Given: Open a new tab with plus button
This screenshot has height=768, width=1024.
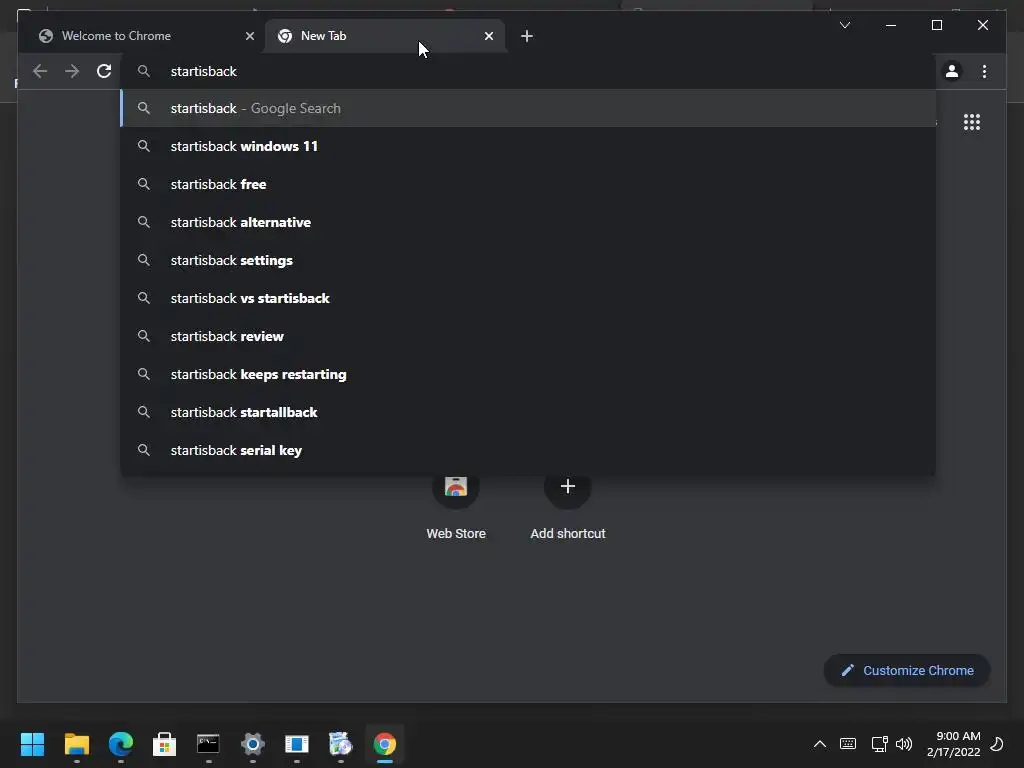Looking at the screenshot, I should coord(527,36).
